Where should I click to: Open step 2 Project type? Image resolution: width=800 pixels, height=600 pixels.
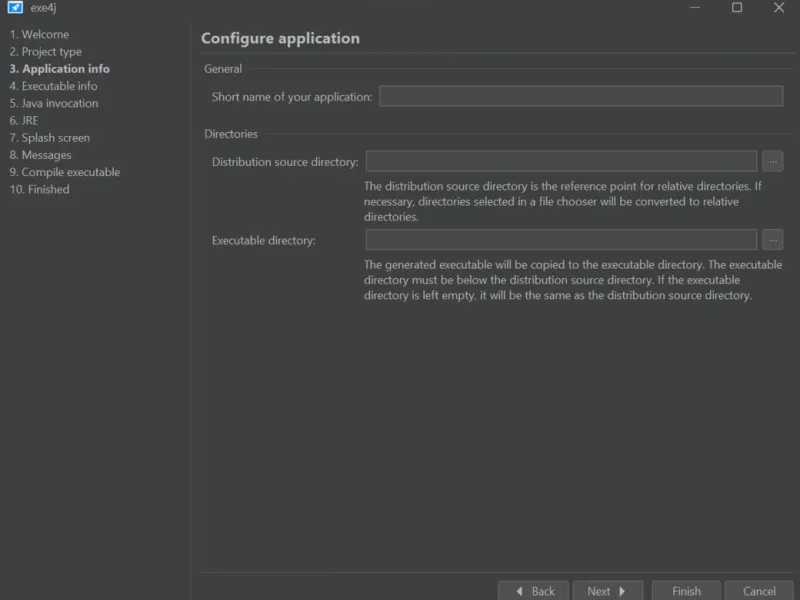[x=45, y=52]
